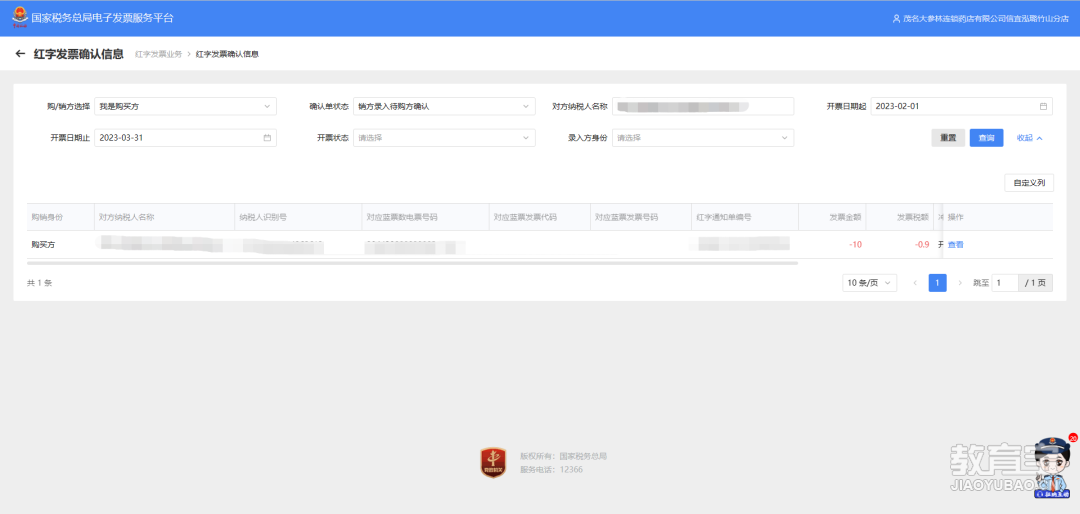The height and width of the screenshot is (514, 1080).
Task: Click the 发票税额 column header
Action: (x=900, y=217)
